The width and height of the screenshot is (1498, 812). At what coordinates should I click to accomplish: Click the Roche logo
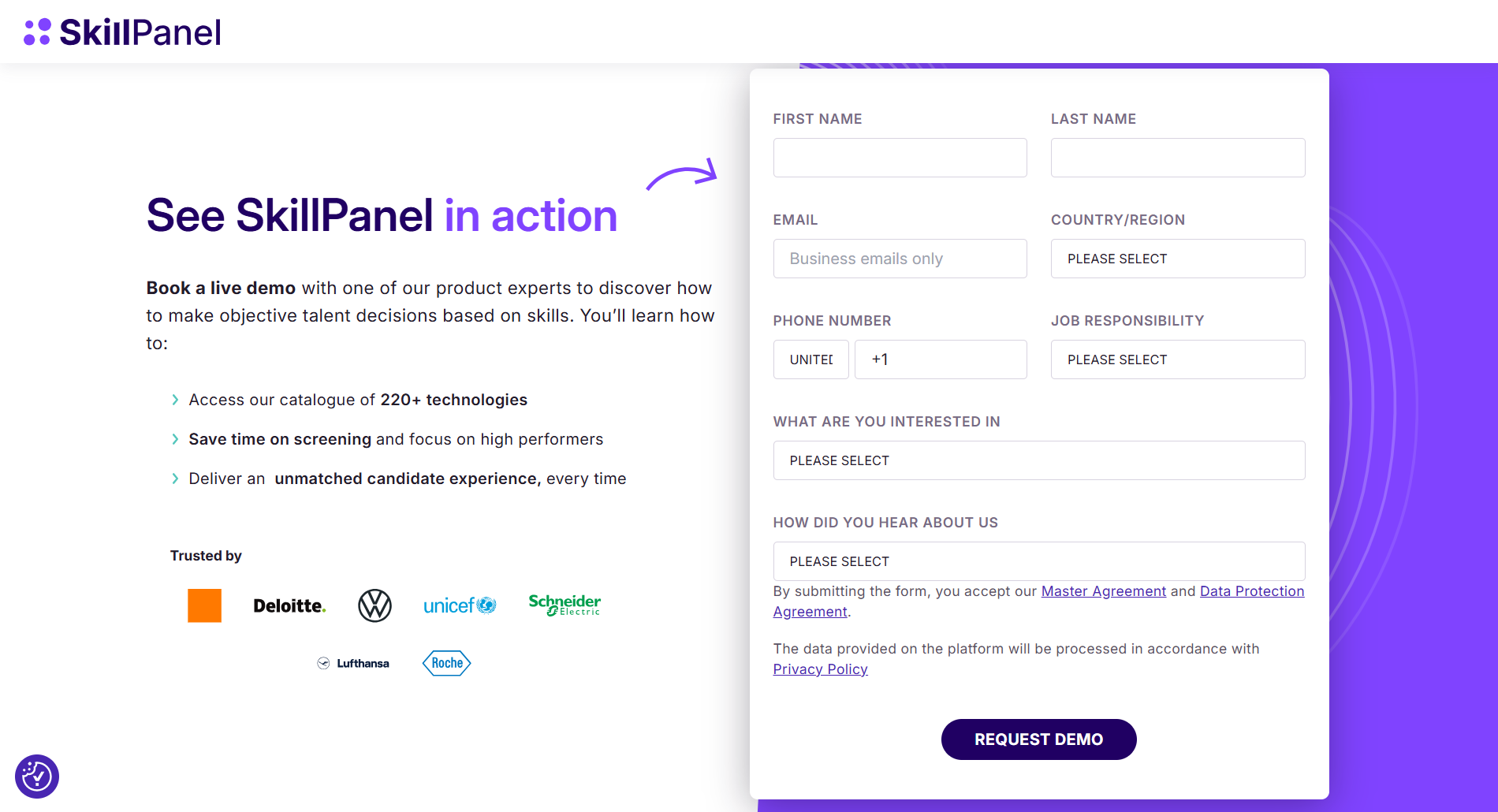[447, 663]
